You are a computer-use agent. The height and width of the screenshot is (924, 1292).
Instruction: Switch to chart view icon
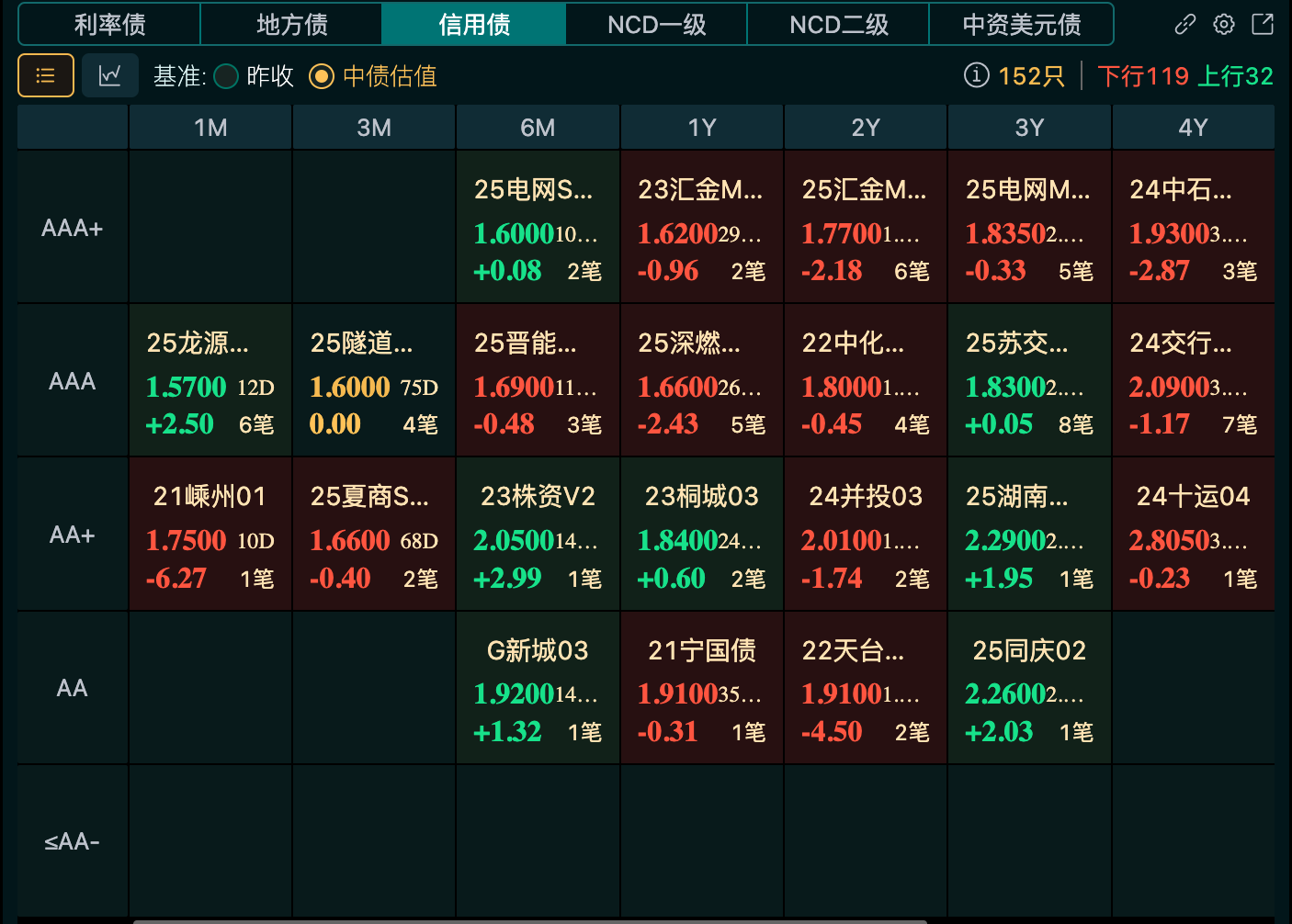tap(110, 75)
